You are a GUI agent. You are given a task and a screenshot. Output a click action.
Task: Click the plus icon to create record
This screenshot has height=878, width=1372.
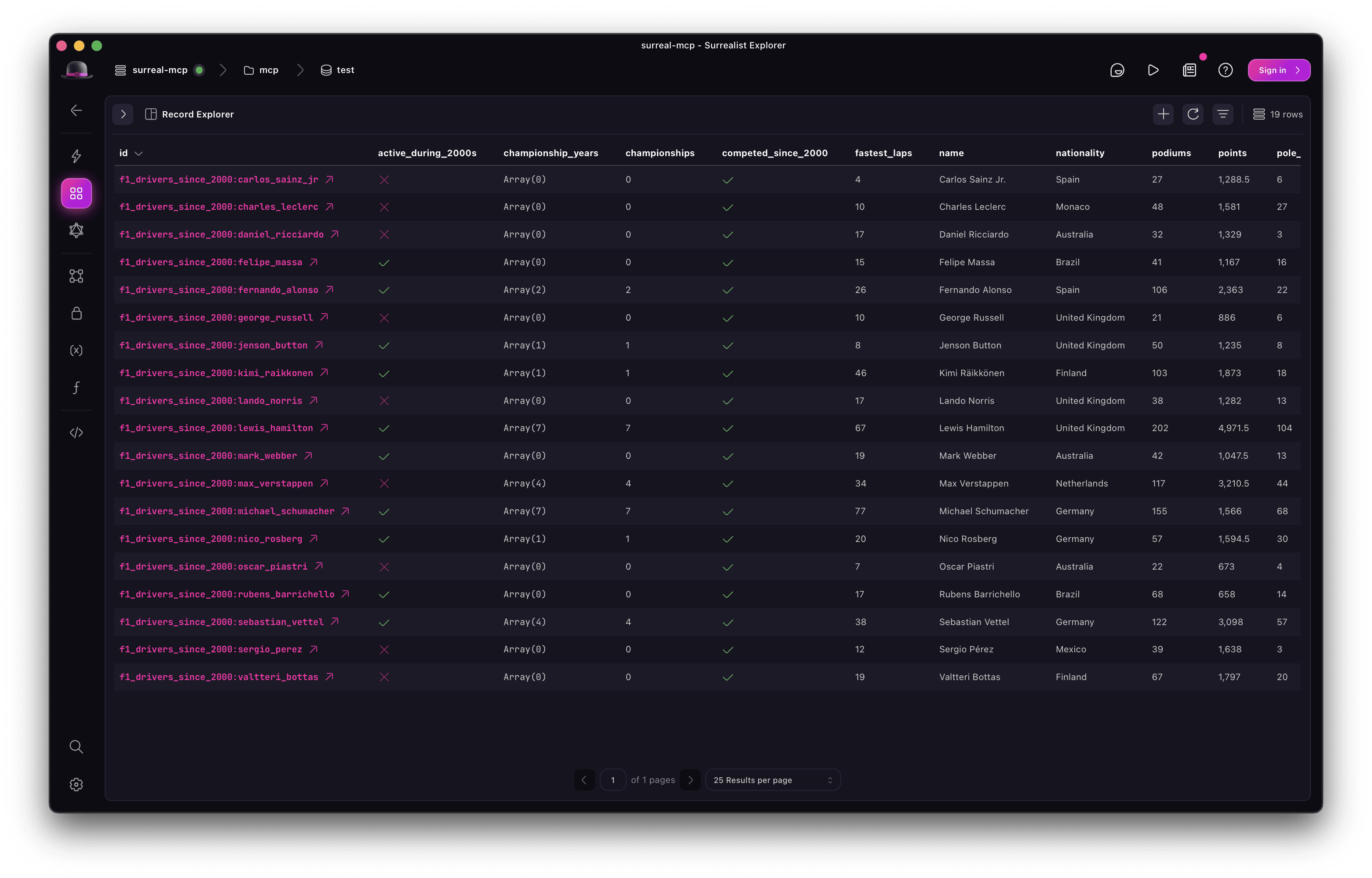pos(1163,115)
